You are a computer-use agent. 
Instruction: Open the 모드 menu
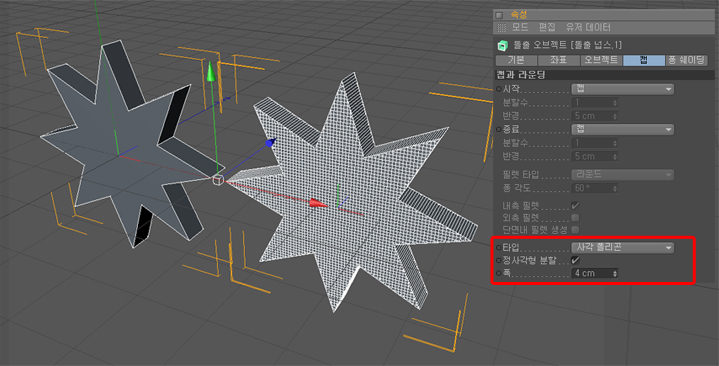(x=520, y=28)
